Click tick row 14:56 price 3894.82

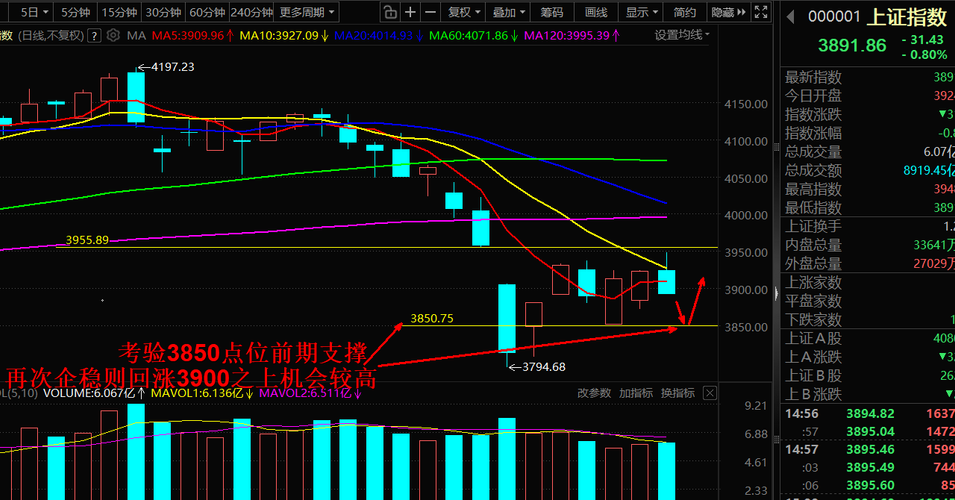click(x=870, y=414)
